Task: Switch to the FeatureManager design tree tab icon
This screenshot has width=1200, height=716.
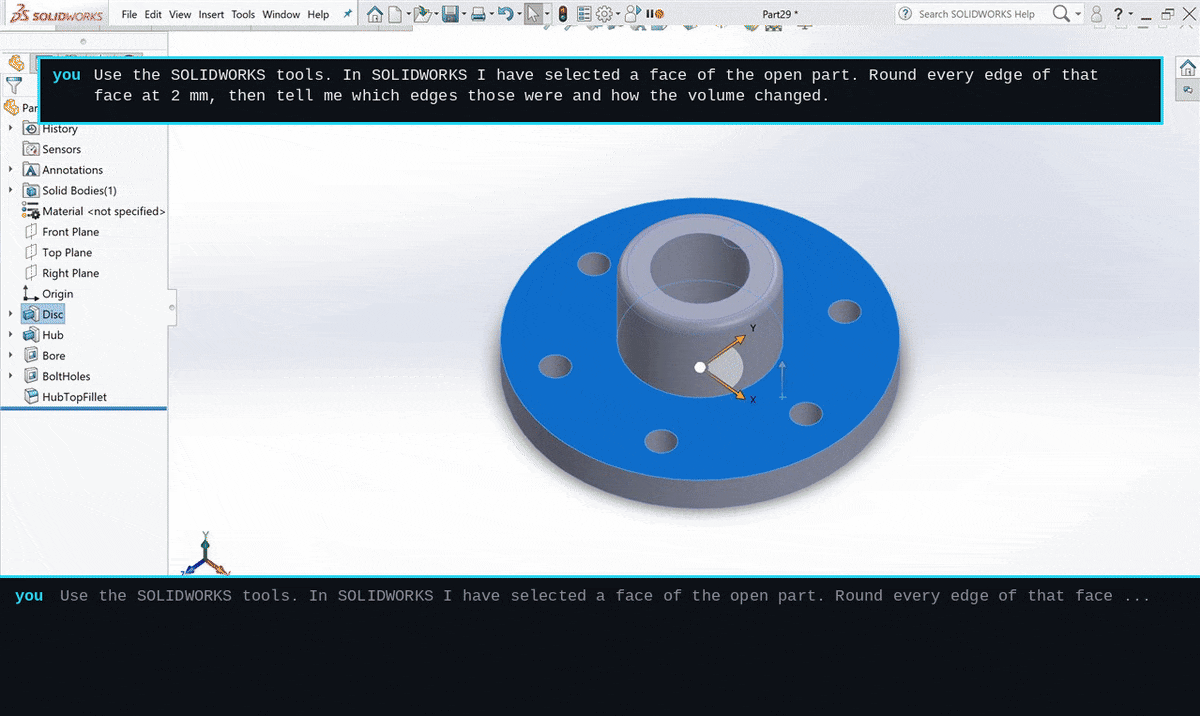Action: pos(16,64)
